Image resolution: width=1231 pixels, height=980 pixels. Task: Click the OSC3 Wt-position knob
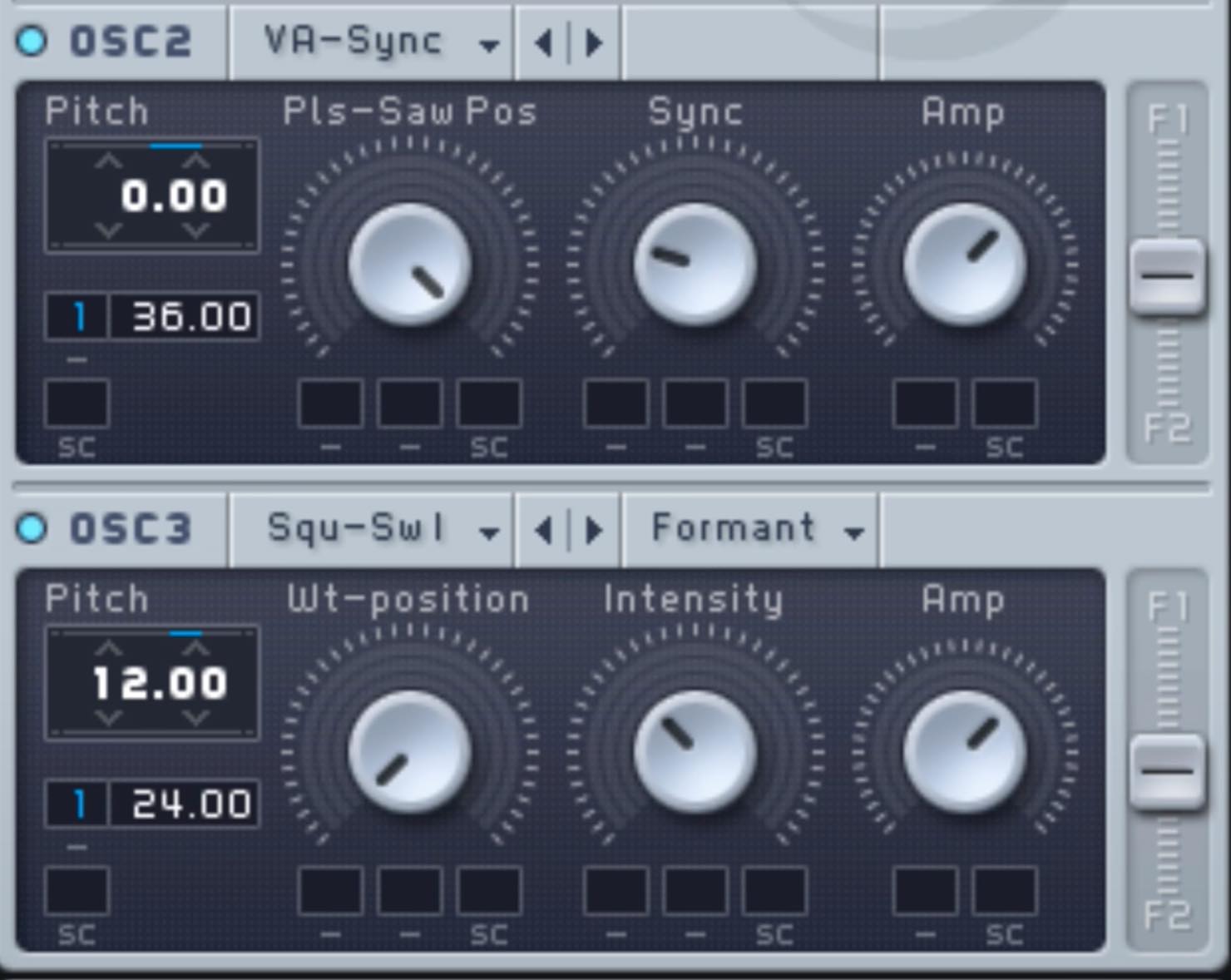click(x=409, y=751)
